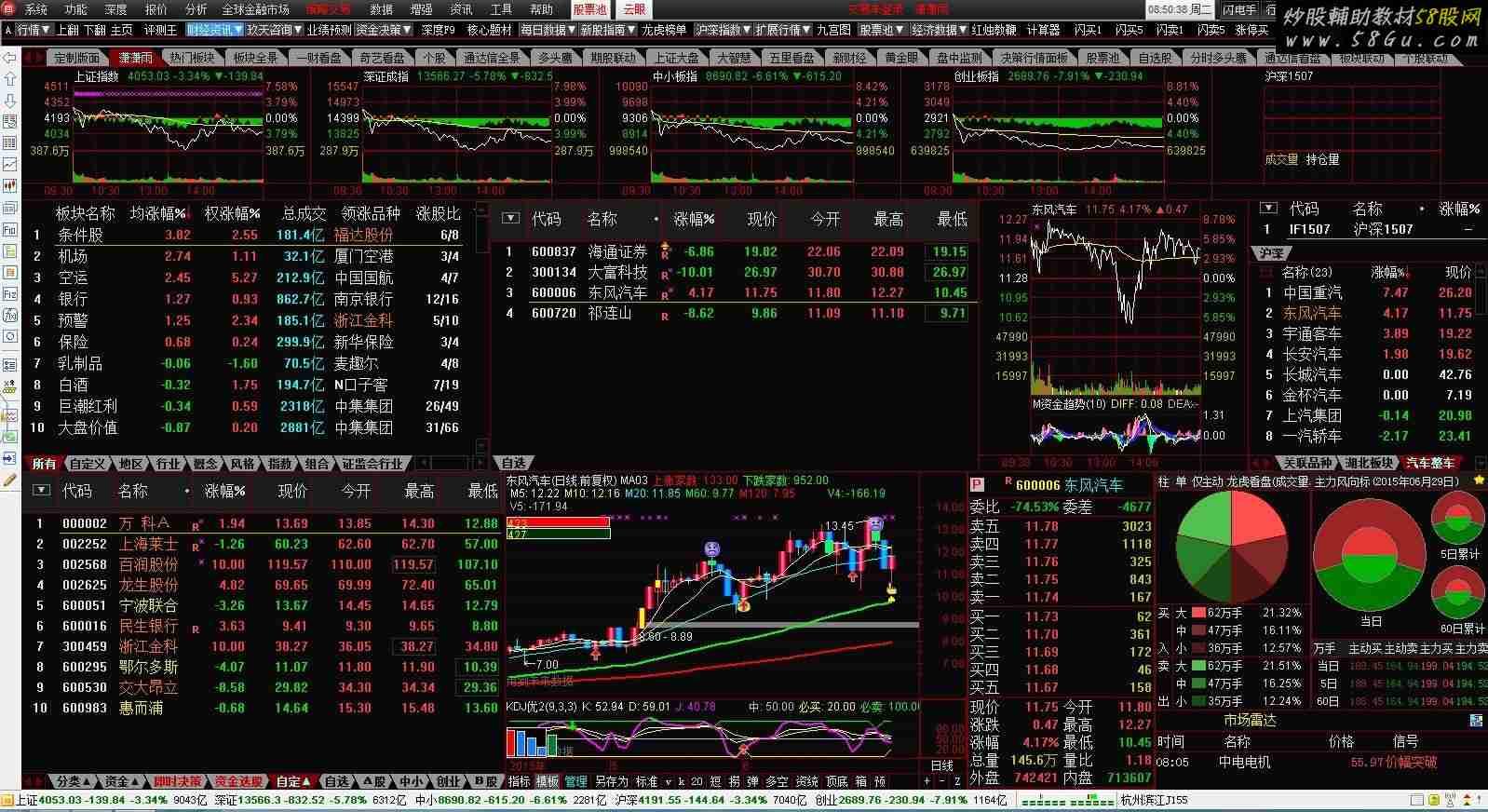
Task: Toggle the 多空 indicator under the chart
Action: click(778, 781)
